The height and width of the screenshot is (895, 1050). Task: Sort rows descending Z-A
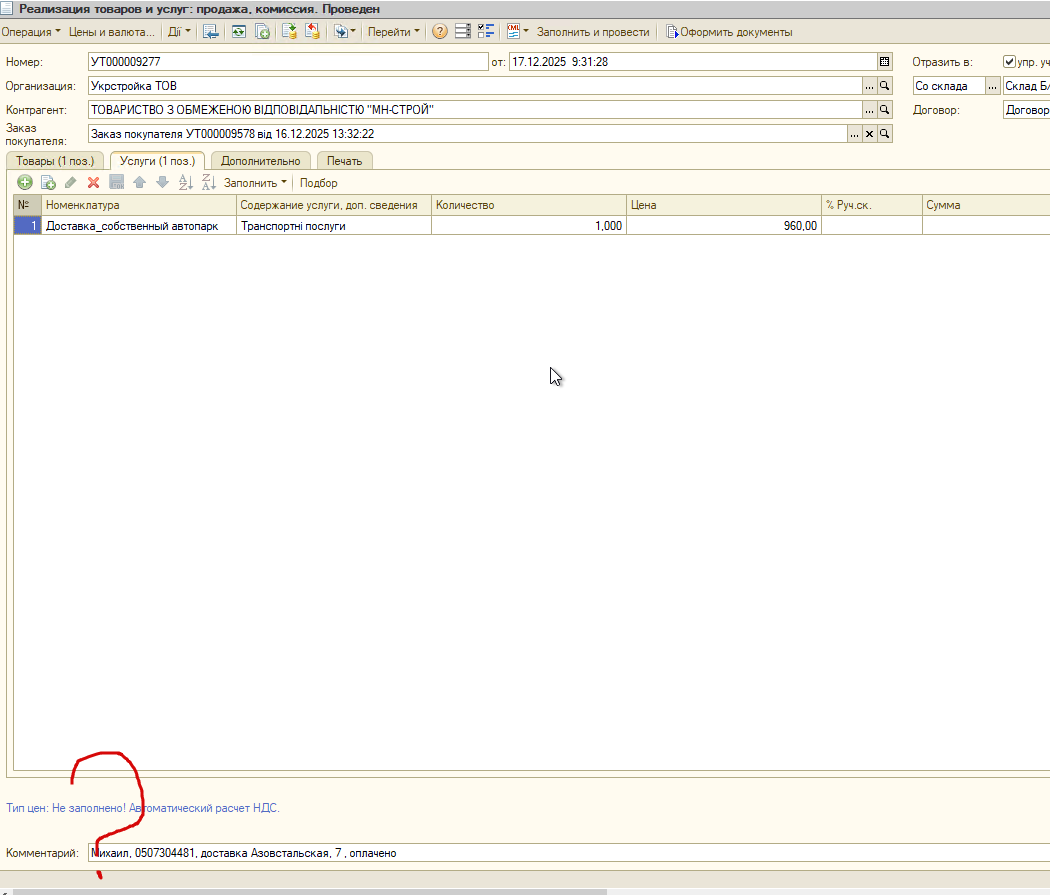(208, 182)
